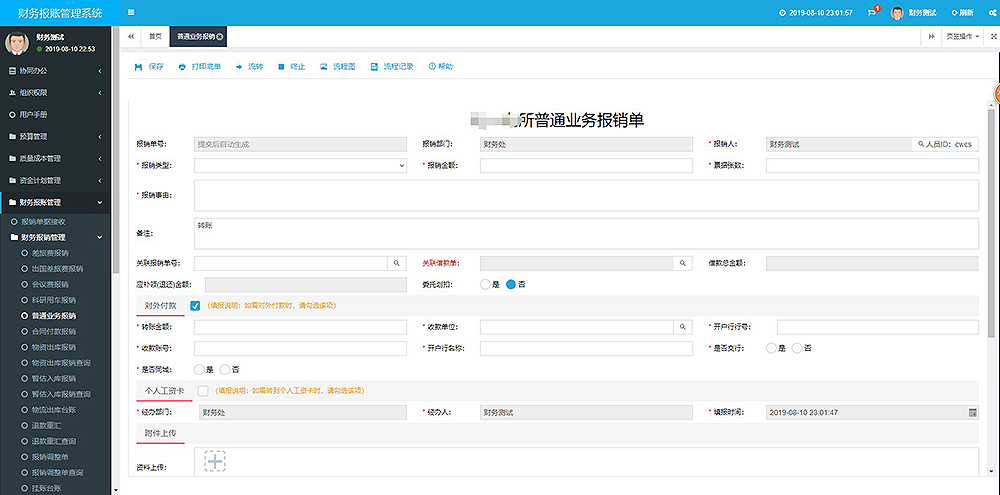Select 是 for 委托划扣
This screenshot has width=1000, height=495.
point(485,284)
